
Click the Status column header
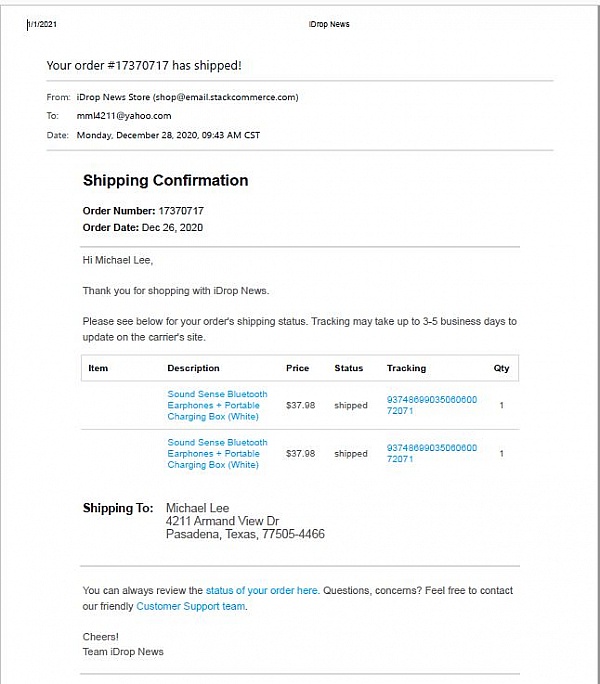(349, 368)
